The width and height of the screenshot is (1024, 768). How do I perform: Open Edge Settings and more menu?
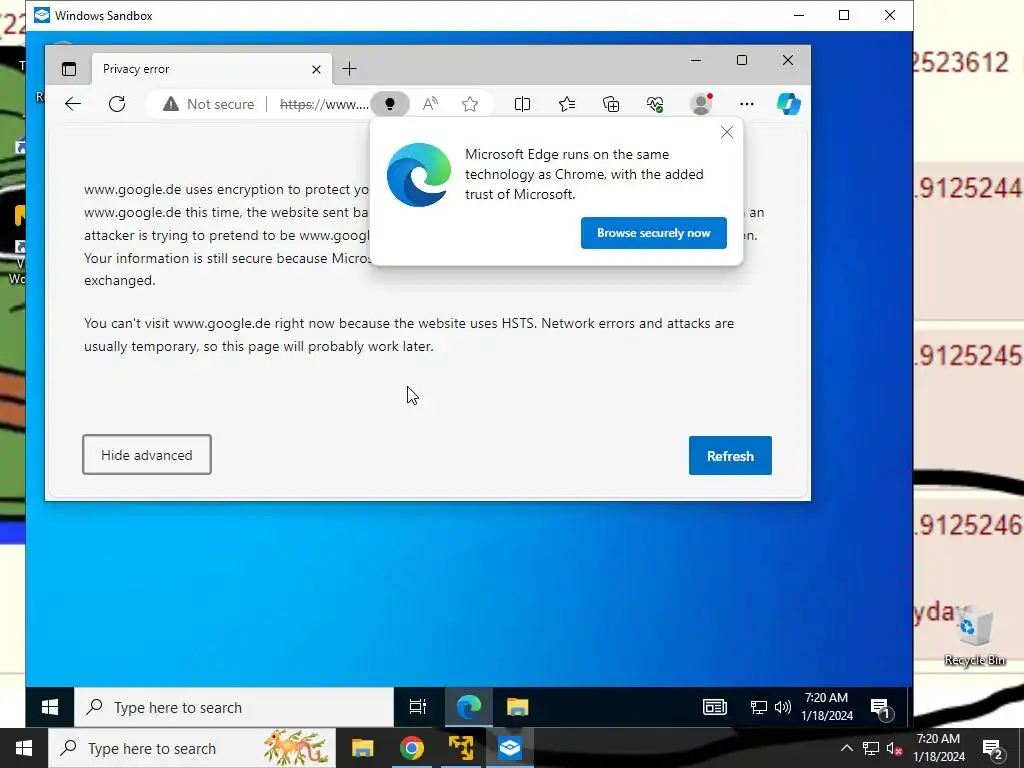pyautogui.click(x=746, y=104)
